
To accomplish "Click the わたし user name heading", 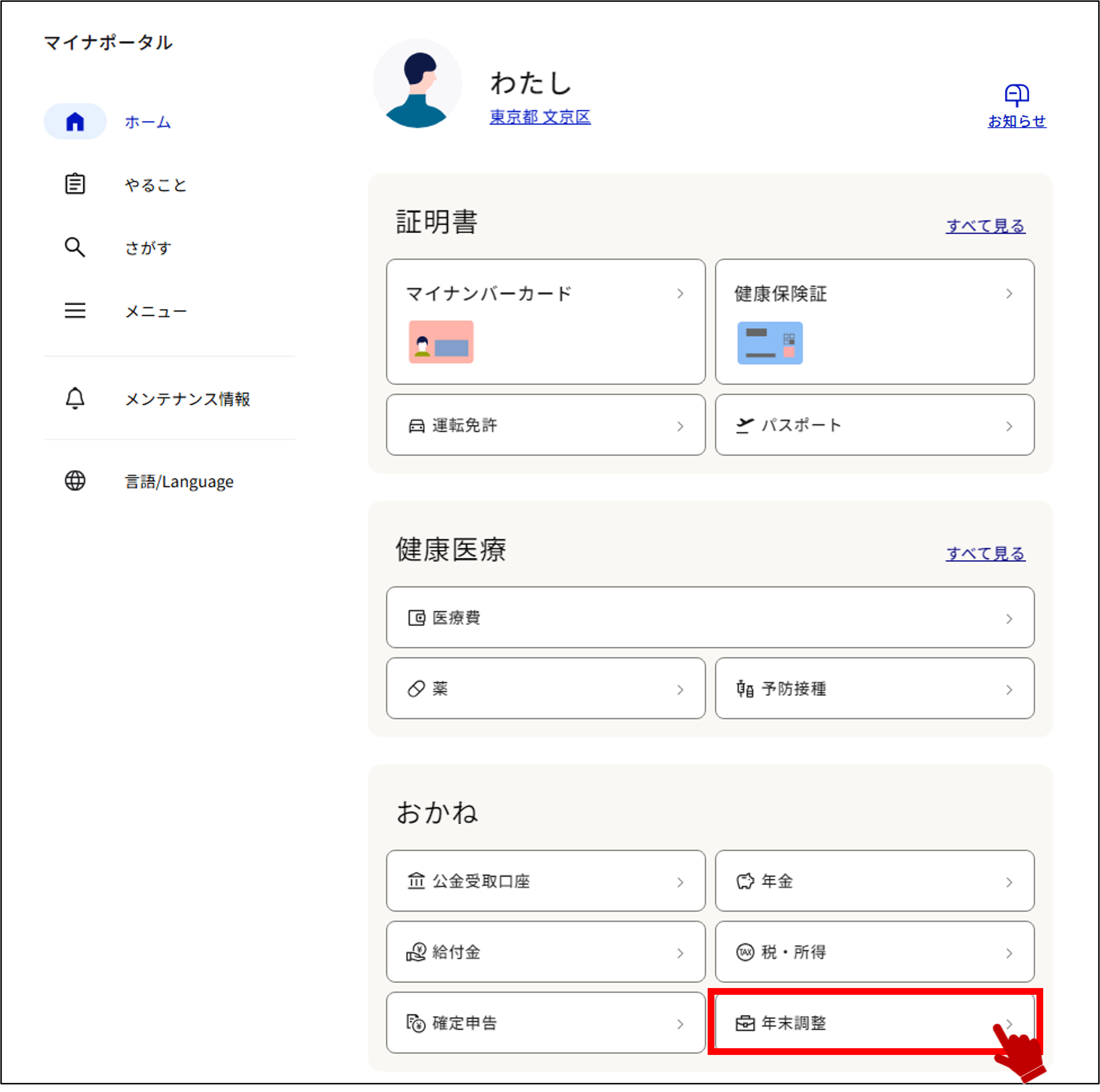I will click(x=531, y=83).
